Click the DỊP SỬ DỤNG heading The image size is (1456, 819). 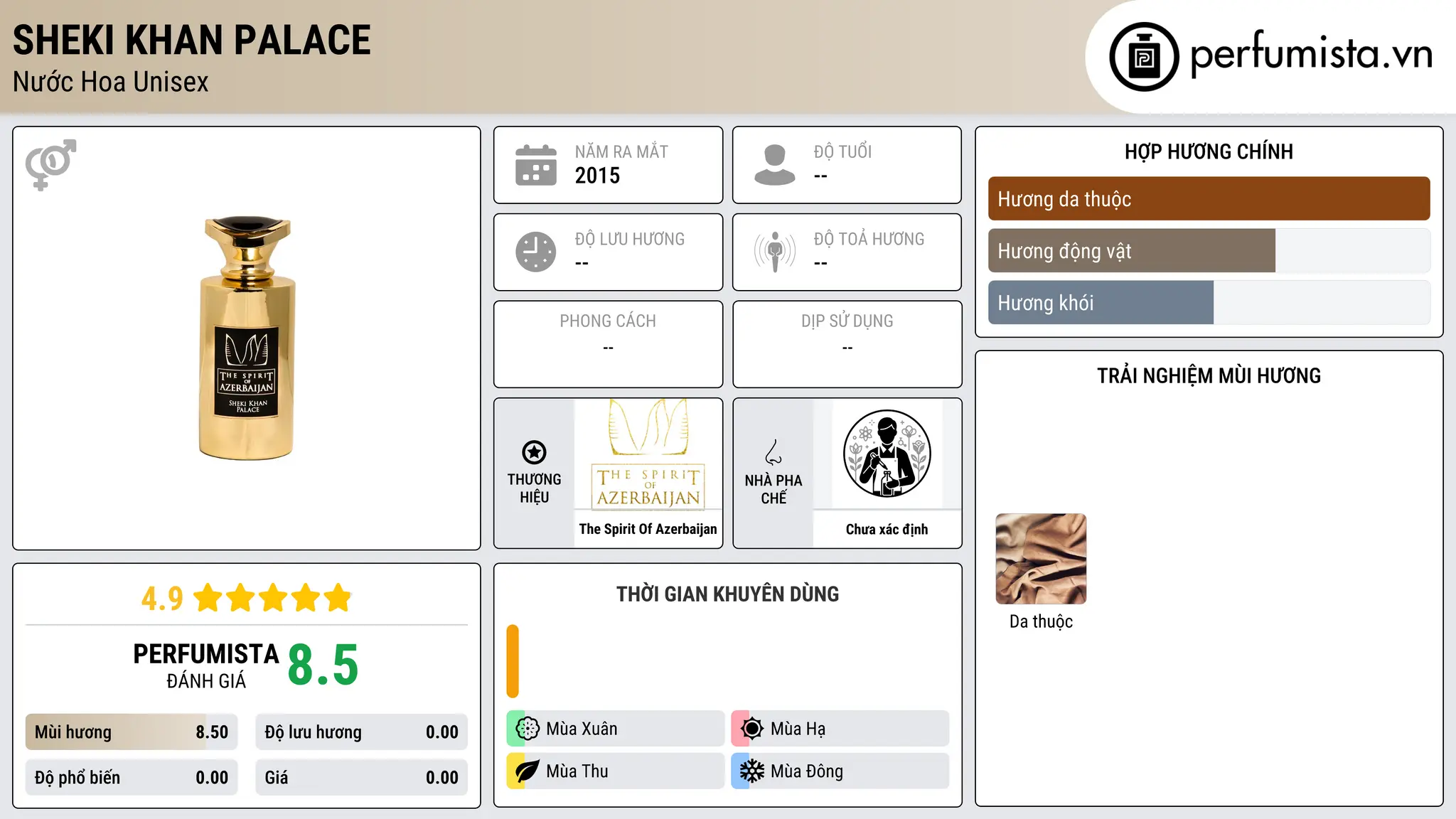pos(847,321)
